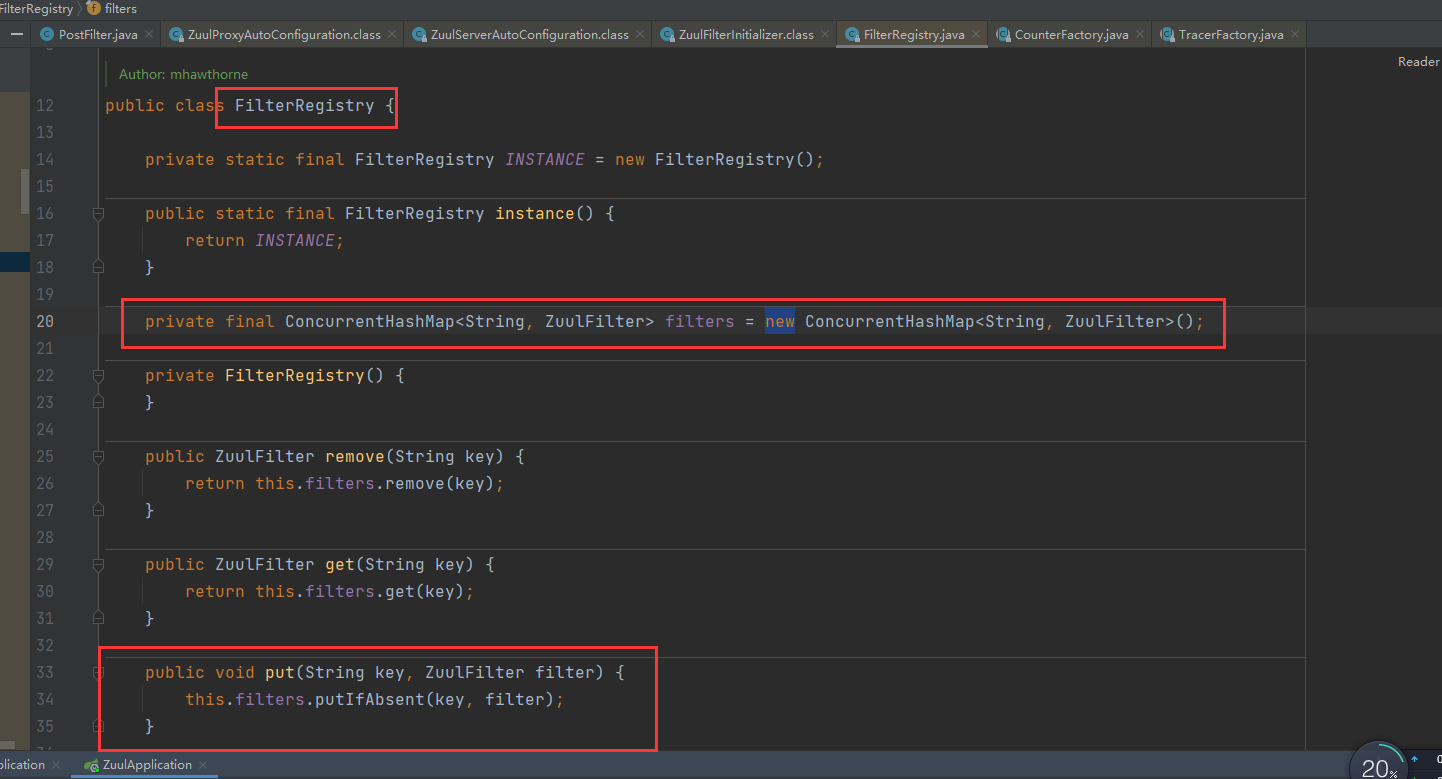The image size is (1442, 779).
Task: Click fold end marker on line 31
Action: [98, 618]
